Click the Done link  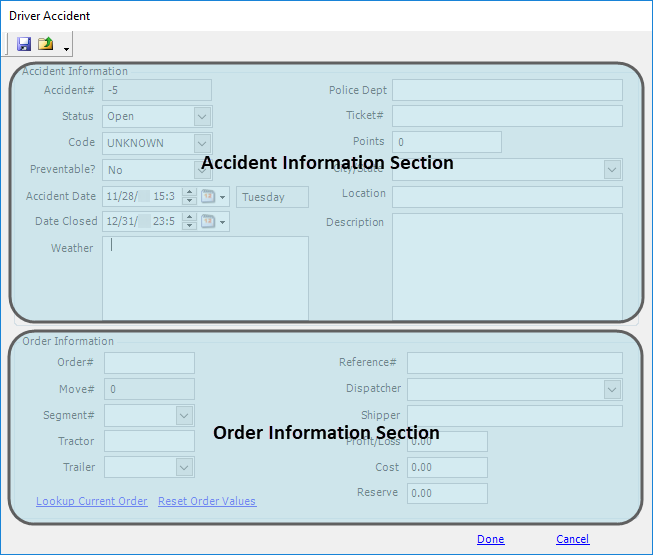(x=490, y=539)
